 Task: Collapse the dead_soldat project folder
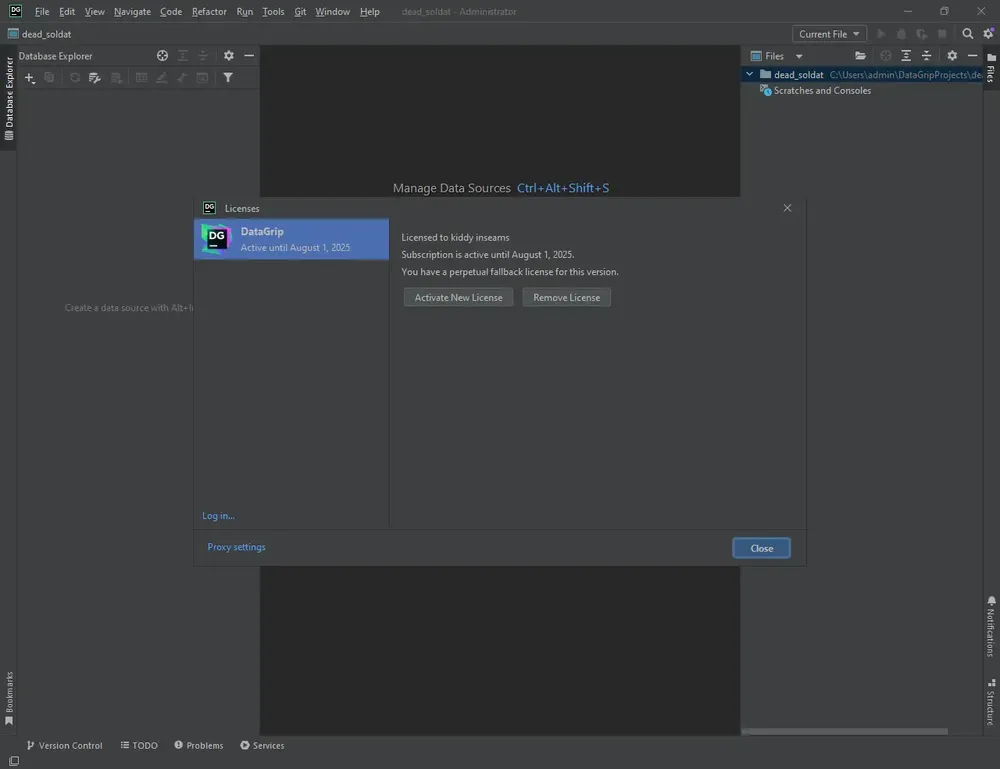749,75
